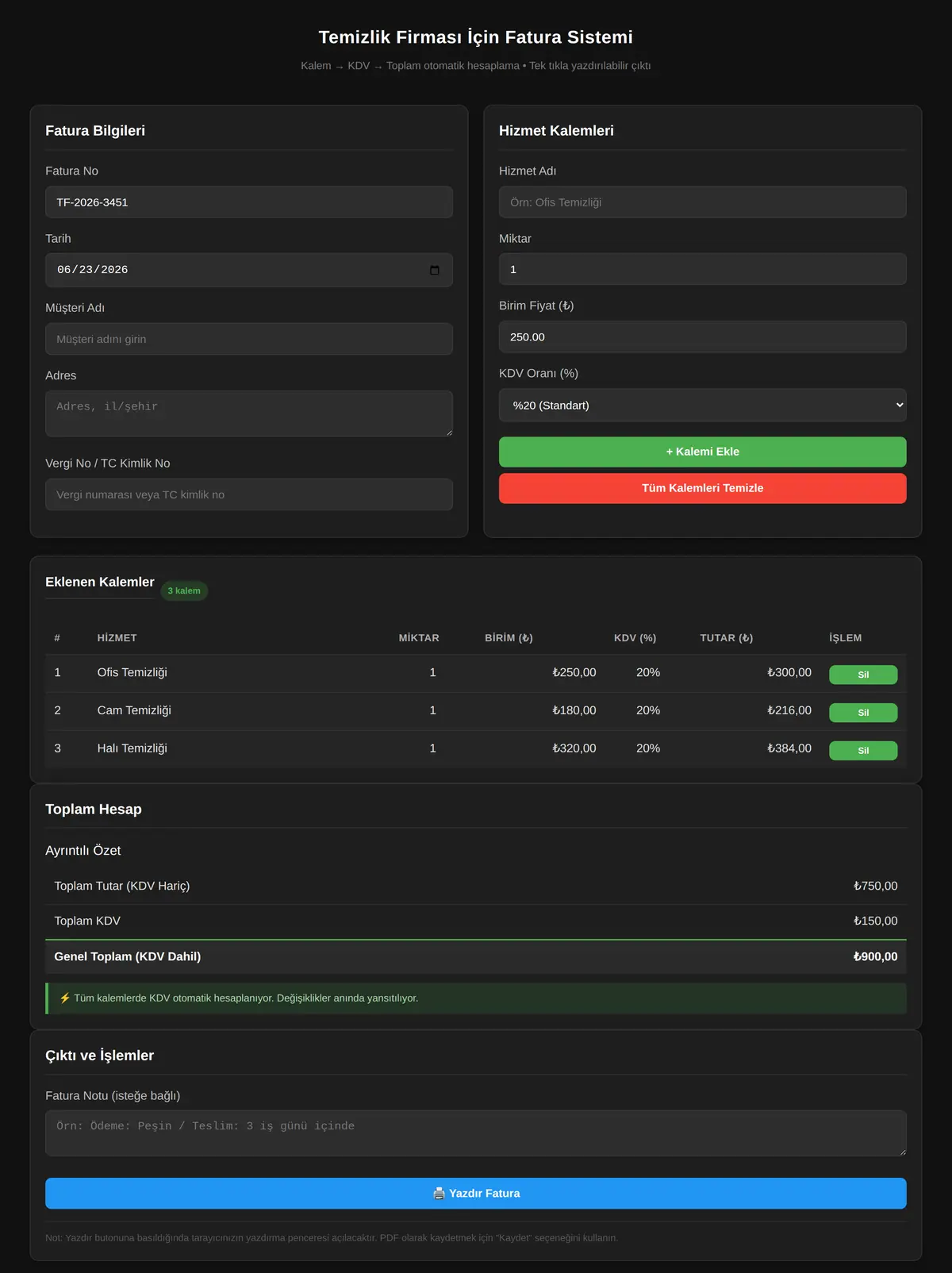Click the HİZMET column header
This screenshot has height=1273, width=952.
117,638
